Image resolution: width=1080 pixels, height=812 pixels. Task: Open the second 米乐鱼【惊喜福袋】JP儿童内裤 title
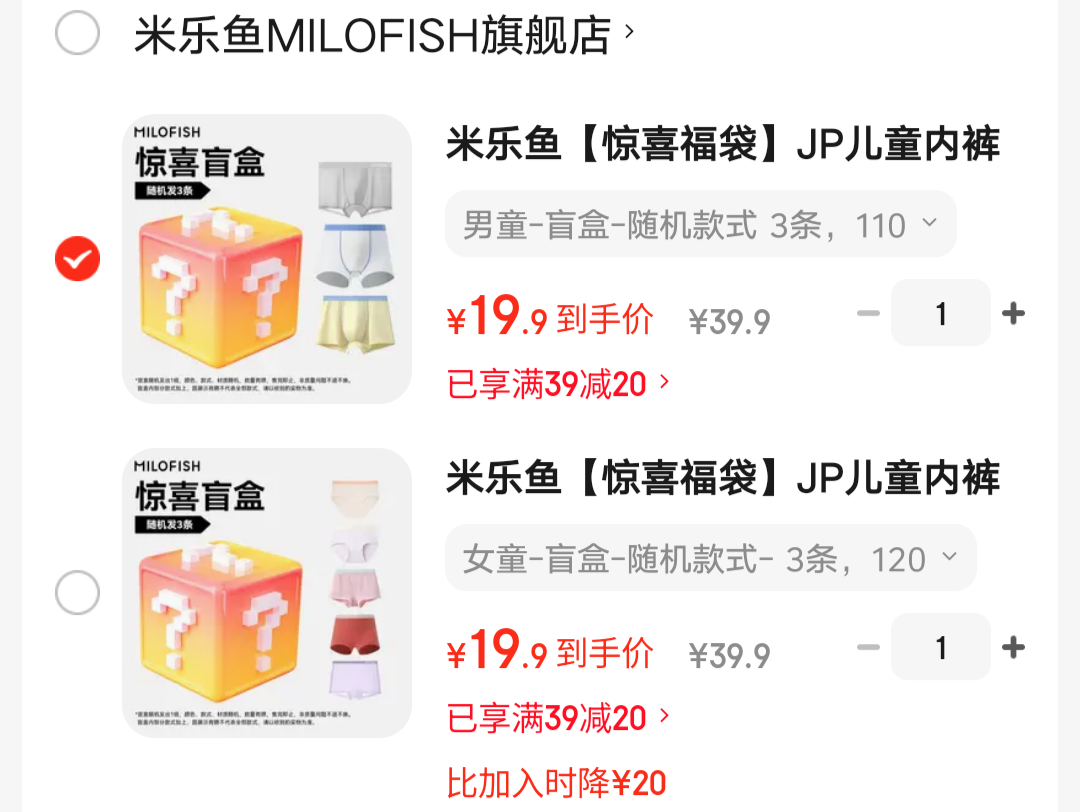point(723,477)
